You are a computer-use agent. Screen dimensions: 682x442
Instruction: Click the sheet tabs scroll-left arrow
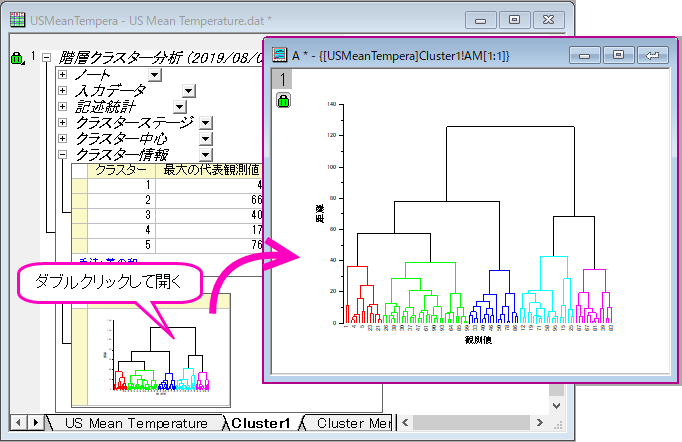pos(18,422)
